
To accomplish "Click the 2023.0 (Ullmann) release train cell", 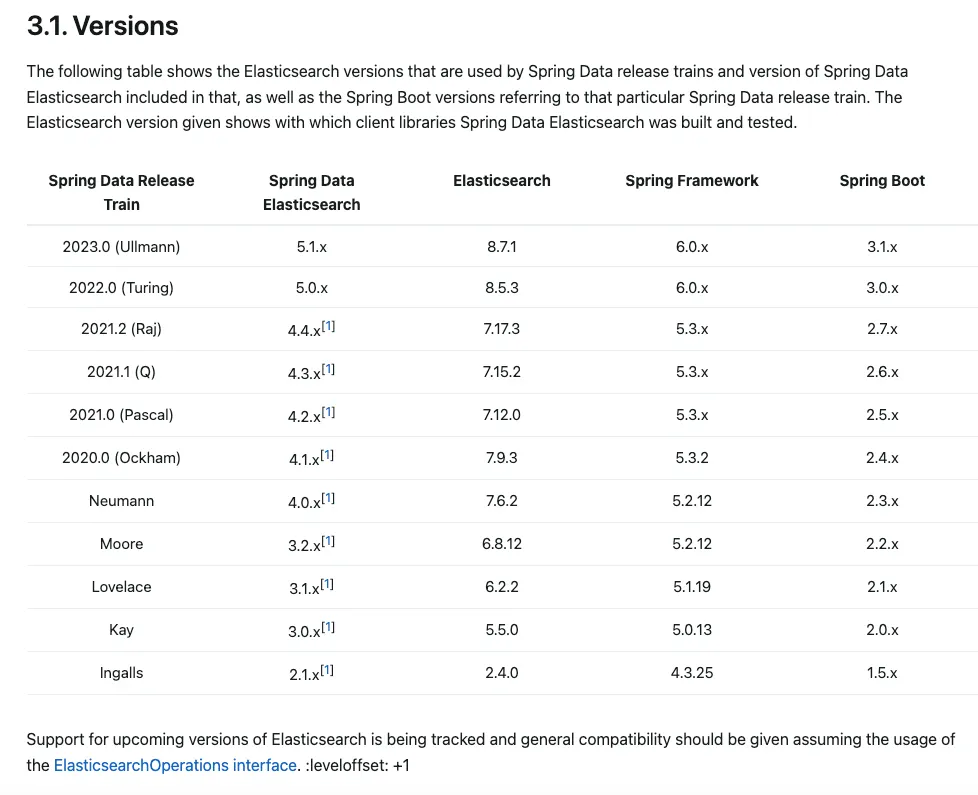I will 121,246.
